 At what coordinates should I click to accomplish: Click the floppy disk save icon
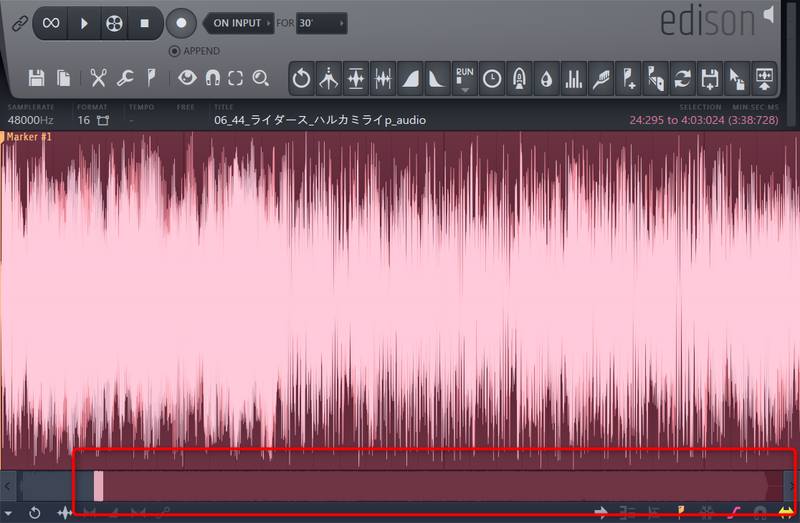pos(37,78)
